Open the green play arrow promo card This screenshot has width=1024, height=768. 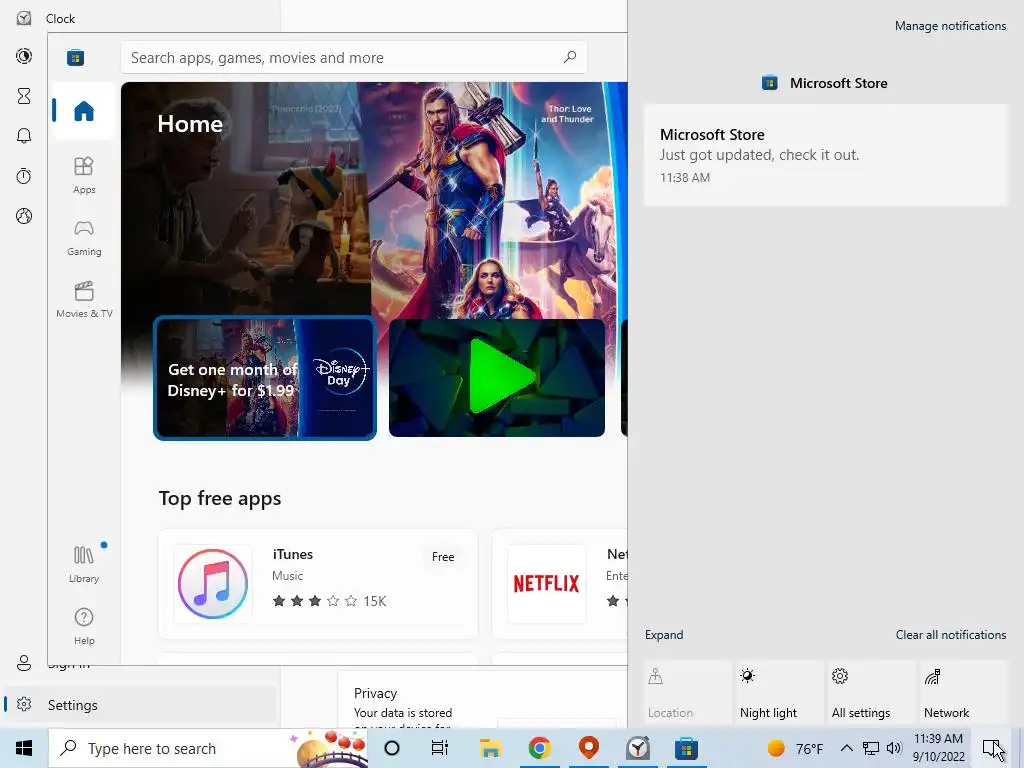pyautogui.click(x=496, y=378)
